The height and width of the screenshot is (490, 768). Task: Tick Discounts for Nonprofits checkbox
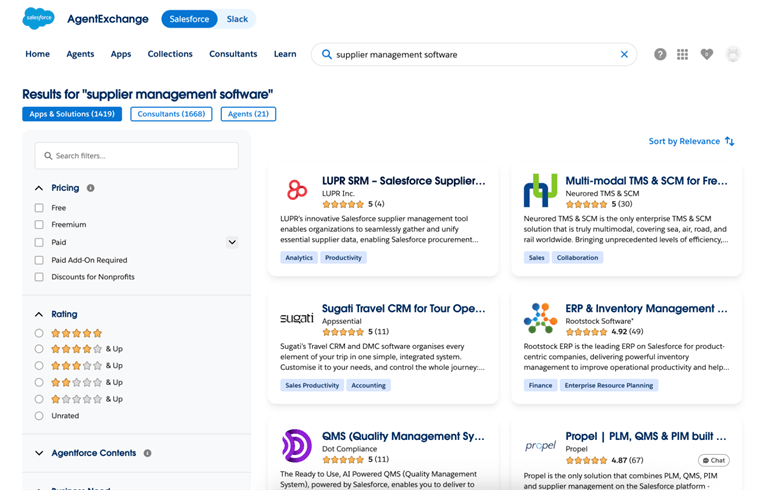39,277
